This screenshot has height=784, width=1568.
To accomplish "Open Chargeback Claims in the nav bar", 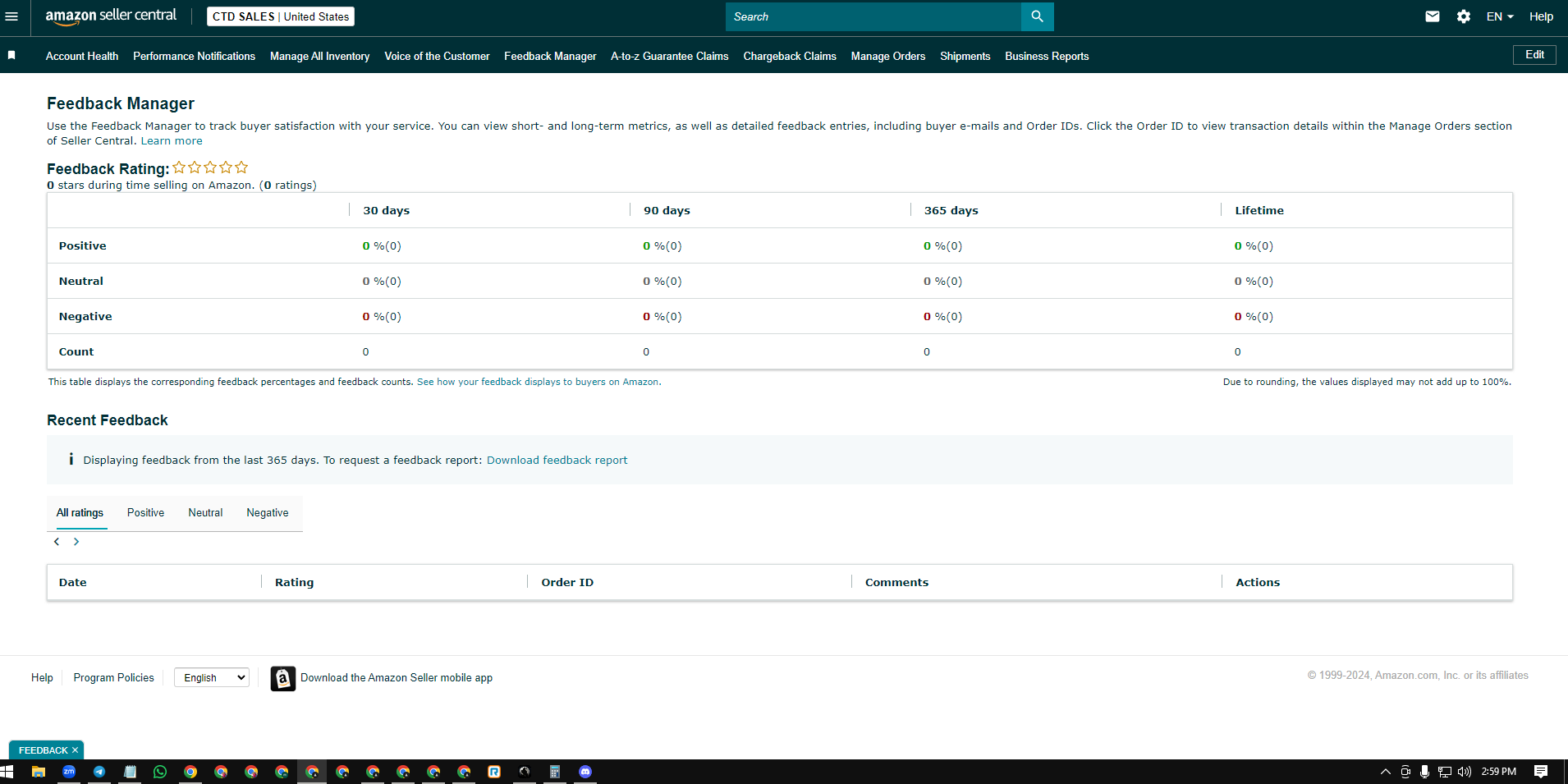I will pos(790,56).
